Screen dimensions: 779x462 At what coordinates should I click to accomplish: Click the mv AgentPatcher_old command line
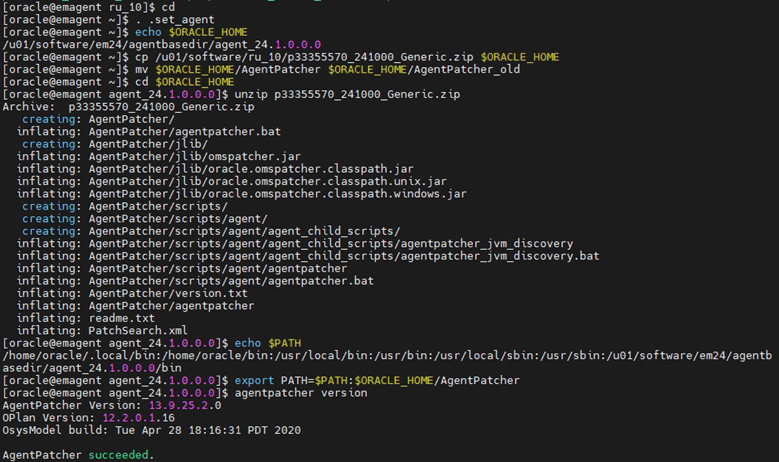[x=261, y=70]
